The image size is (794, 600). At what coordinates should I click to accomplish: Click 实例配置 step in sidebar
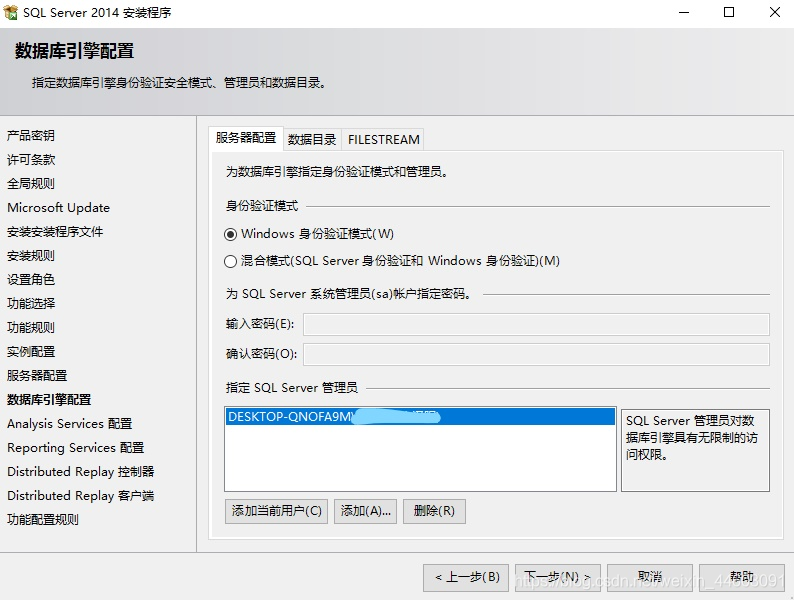click(31, 351)
